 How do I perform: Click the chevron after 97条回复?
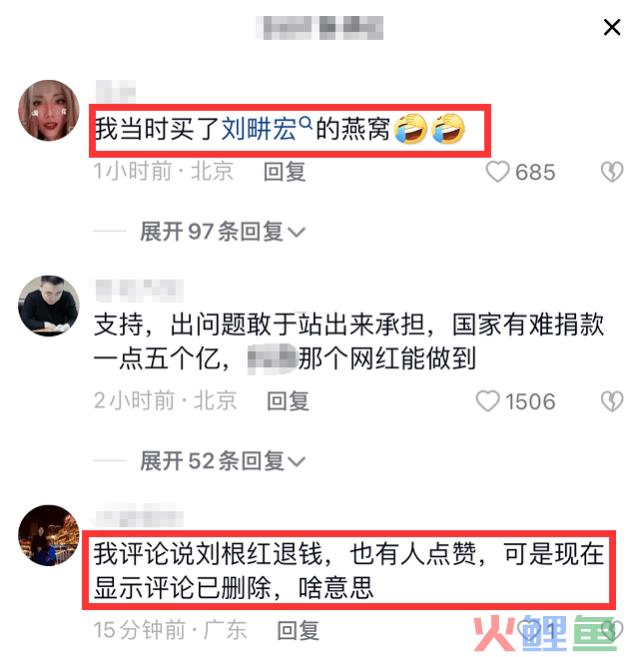coord(296,232)
